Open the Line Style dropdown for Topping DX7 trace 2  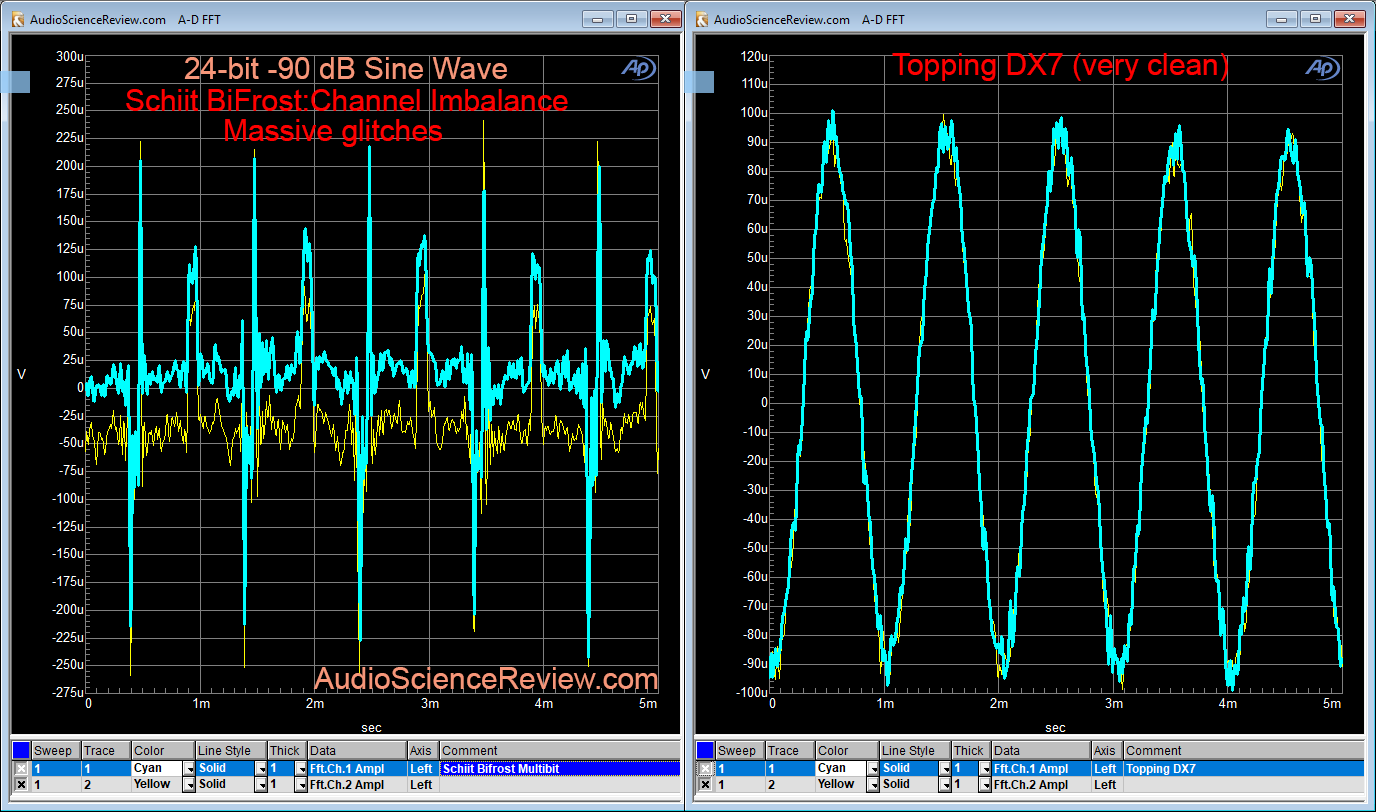[x=943, y=784]
